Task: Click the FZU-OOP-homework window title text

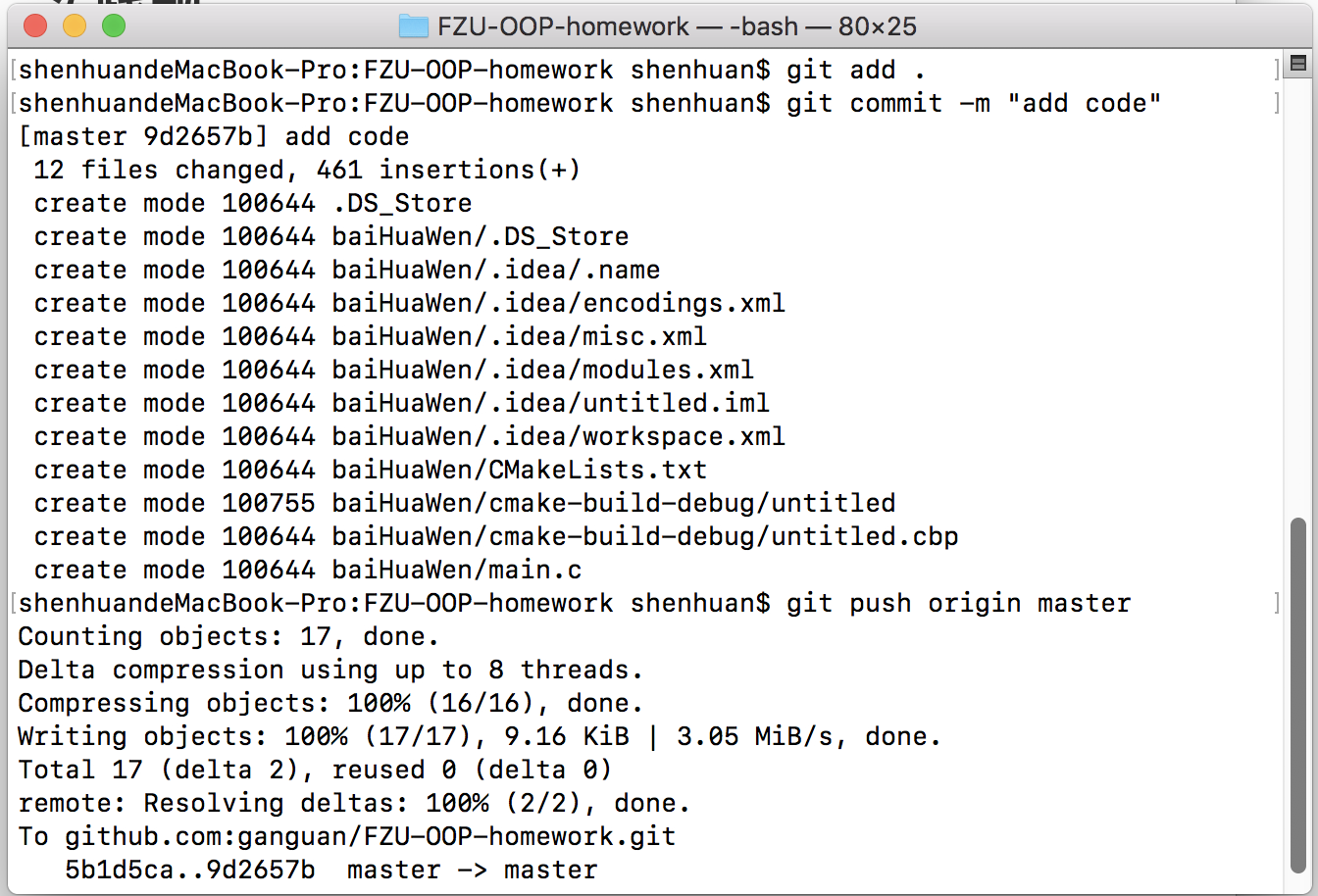Action: coord(563,26)
